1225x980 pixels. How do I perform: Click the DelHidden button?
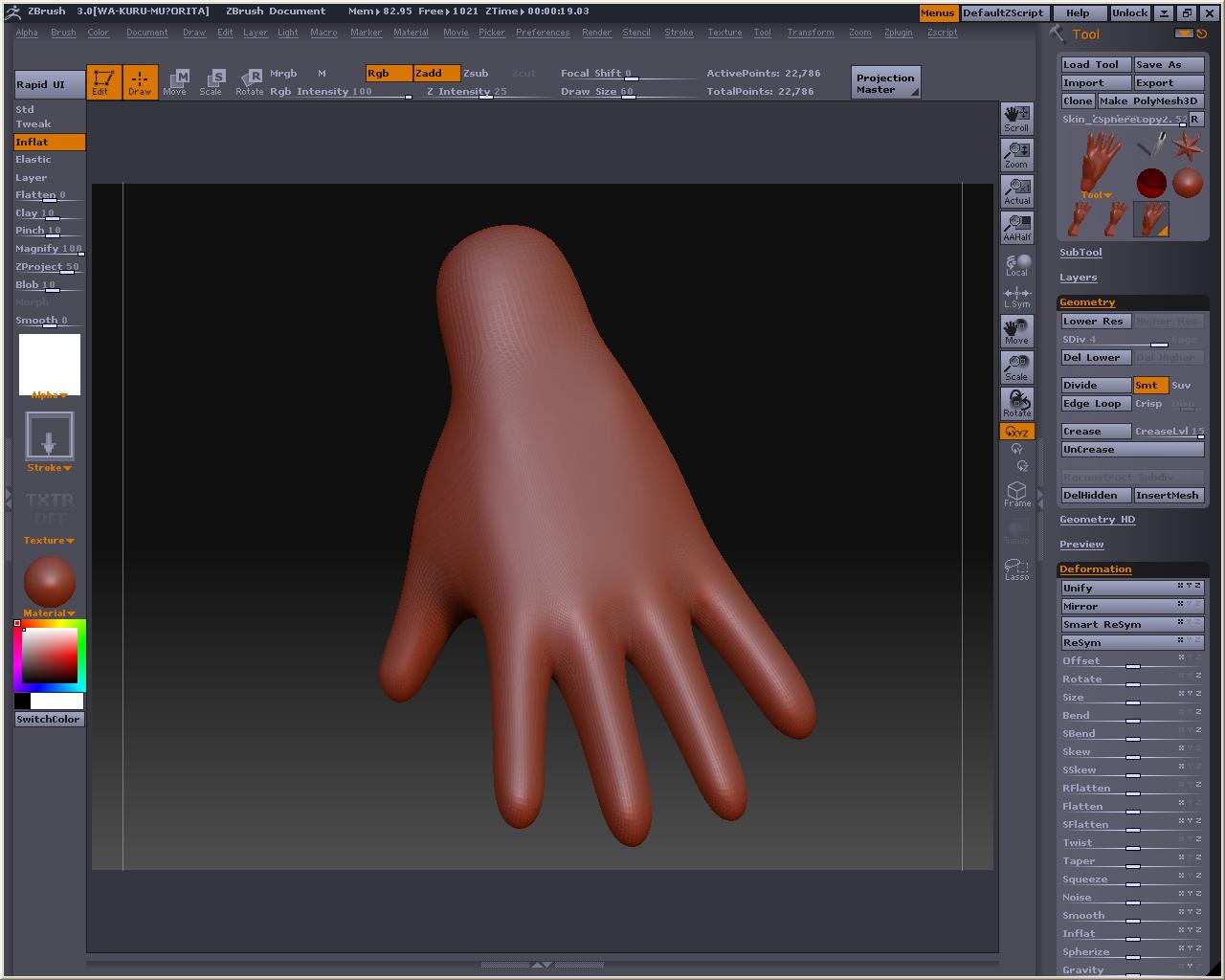[x=1096, y=495]
